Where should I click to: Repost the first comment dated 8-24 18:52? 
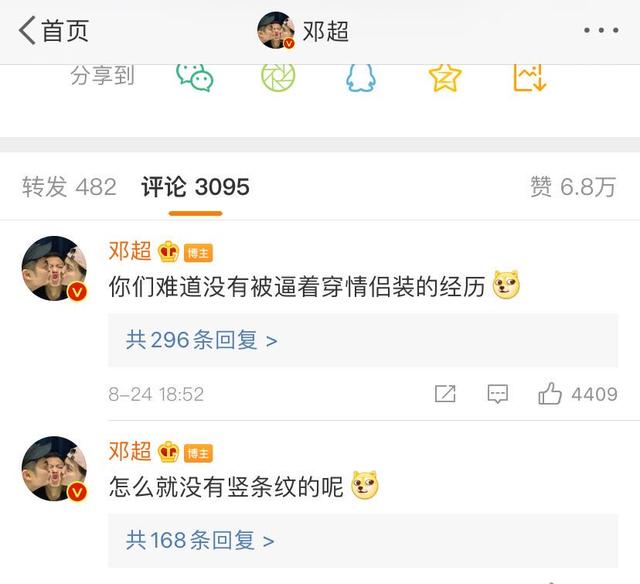coord(445,394)
